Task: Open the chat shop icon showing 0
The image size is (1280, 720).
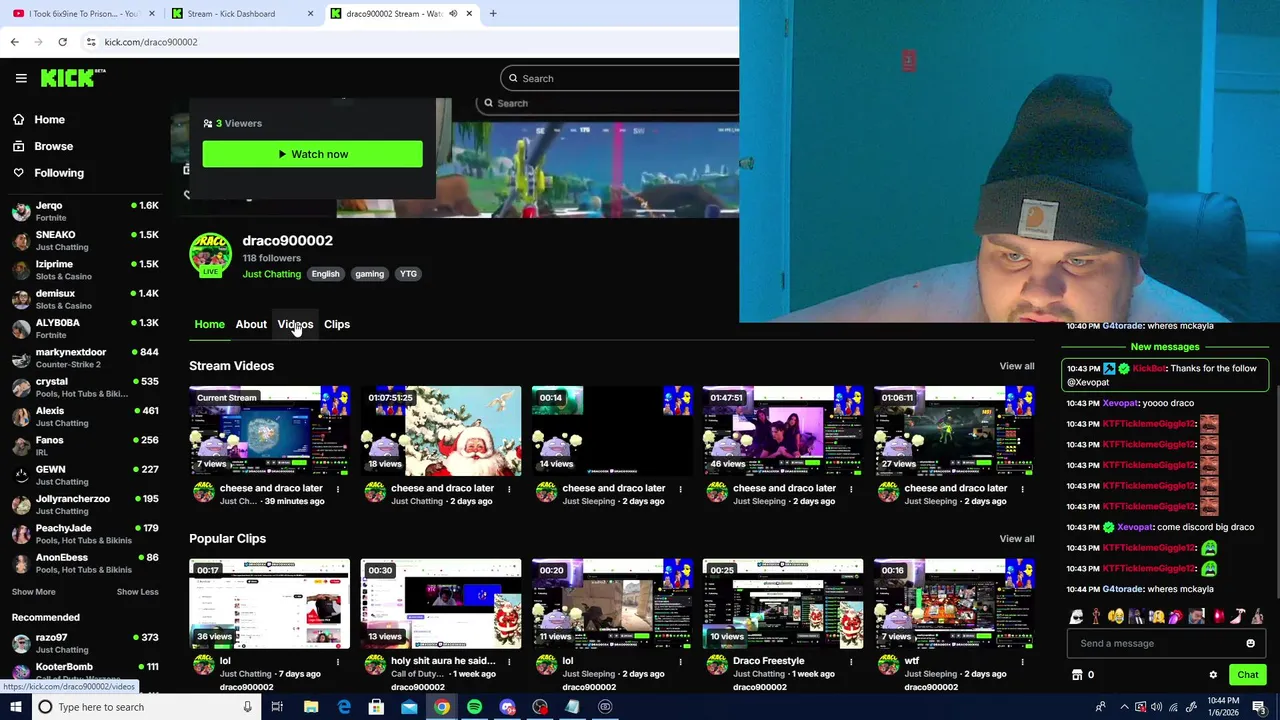Action: click(x=1082, y=675)
